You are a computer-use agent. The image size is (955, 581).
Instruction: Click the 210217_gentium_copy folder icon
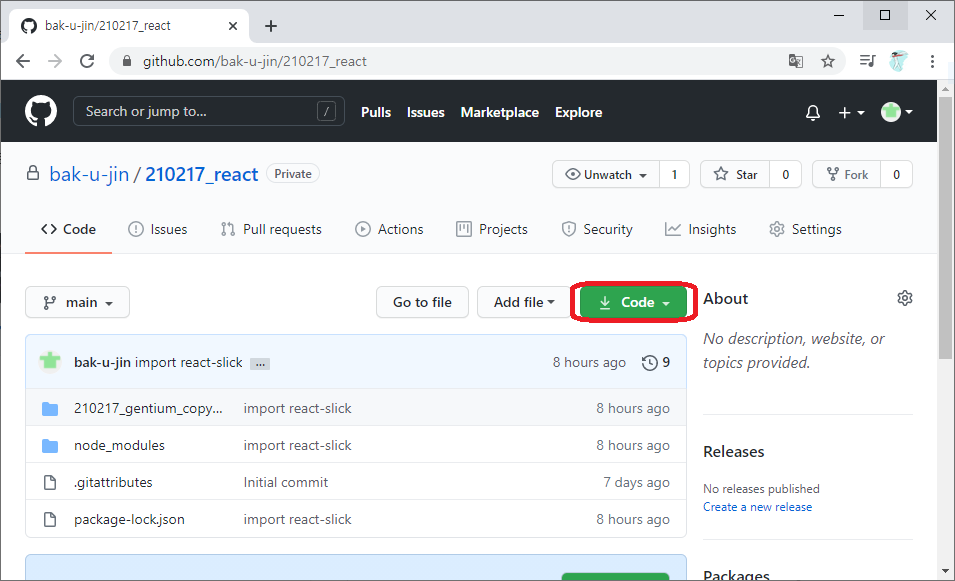50,409
